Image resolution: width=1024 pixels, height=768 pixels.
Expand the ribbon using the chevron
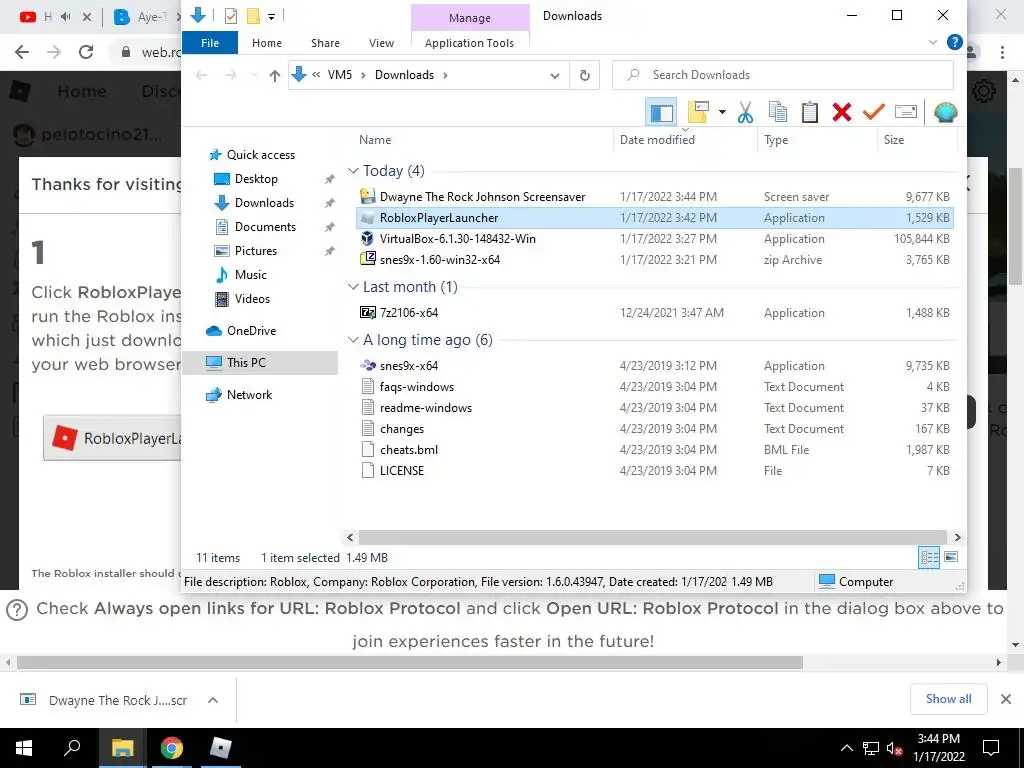(932, 42)
